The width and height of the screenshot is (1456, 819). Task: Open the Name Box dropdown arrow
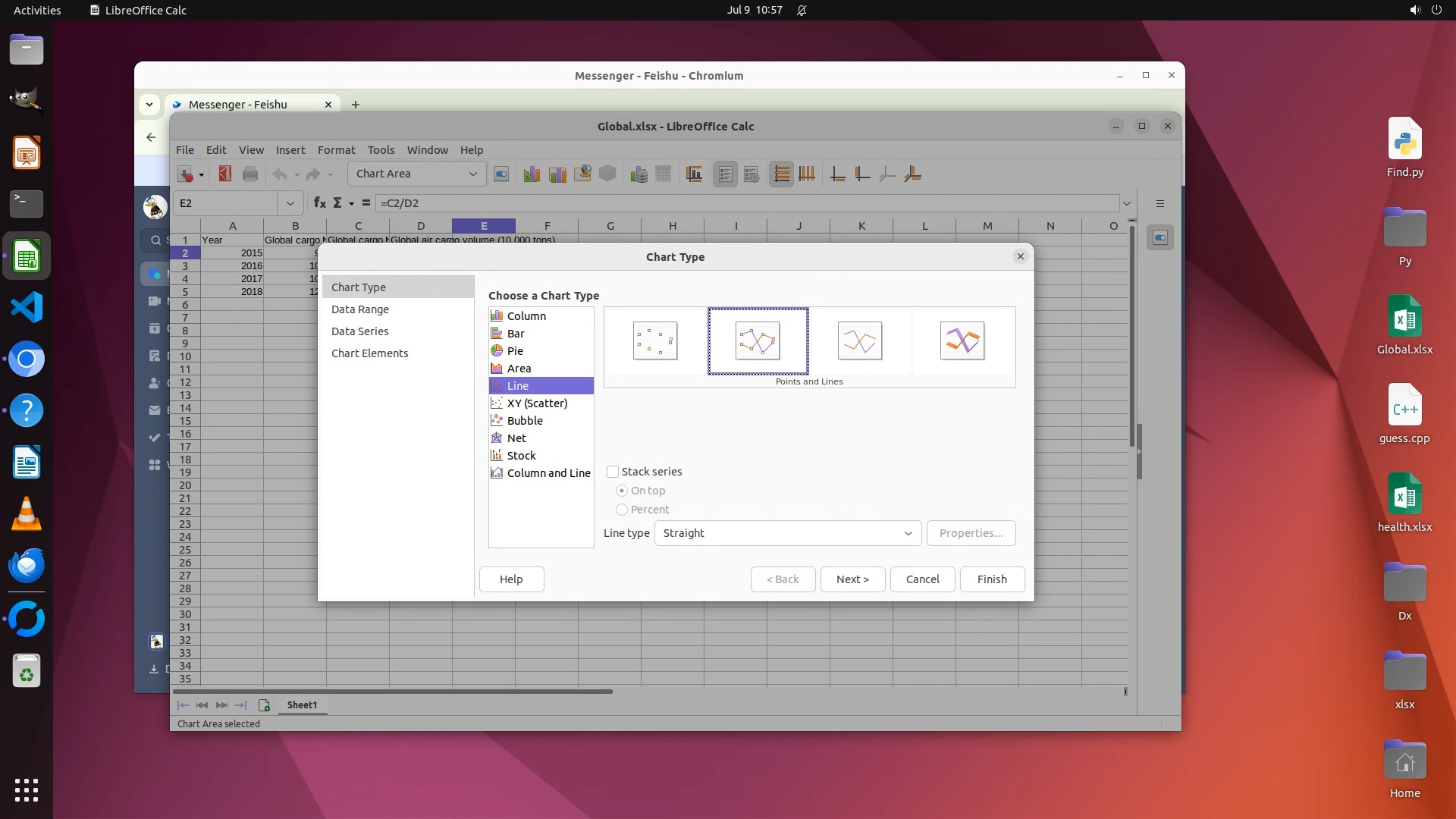290,203
